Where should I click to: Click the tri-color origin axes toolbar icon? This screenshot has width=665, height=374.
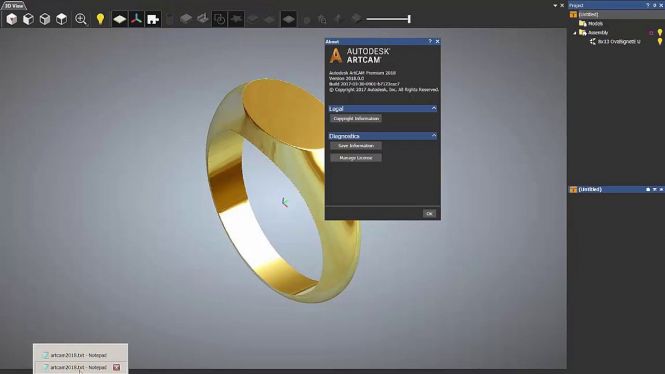(x=136, y=19)
